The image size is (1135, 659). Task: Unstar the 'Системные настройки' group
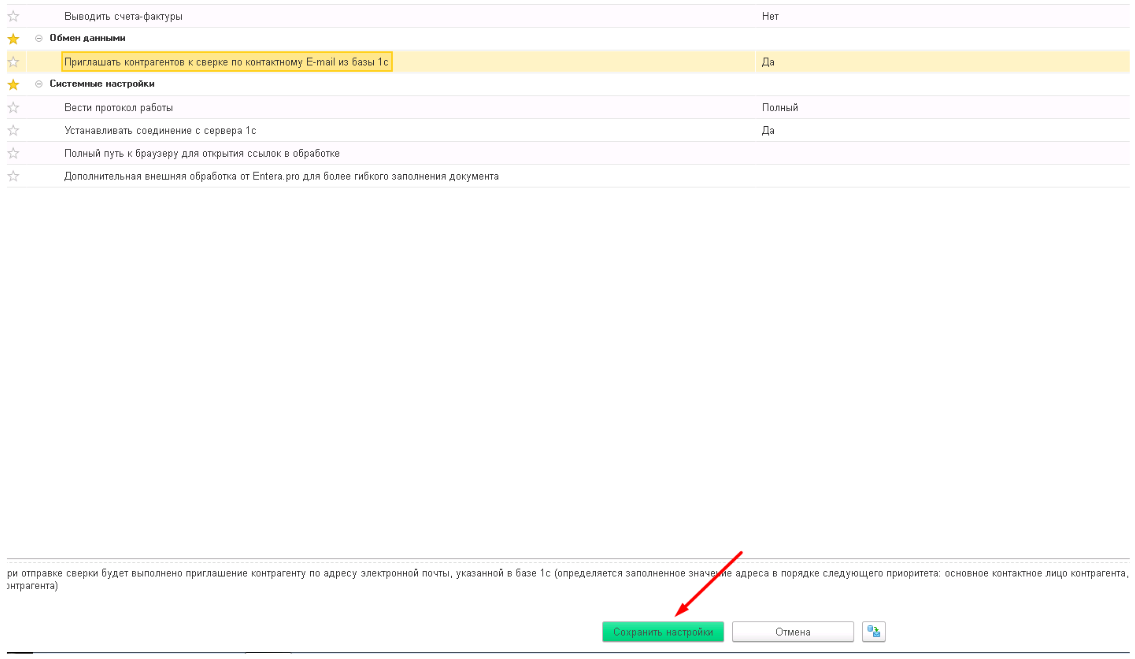[13, 85]
